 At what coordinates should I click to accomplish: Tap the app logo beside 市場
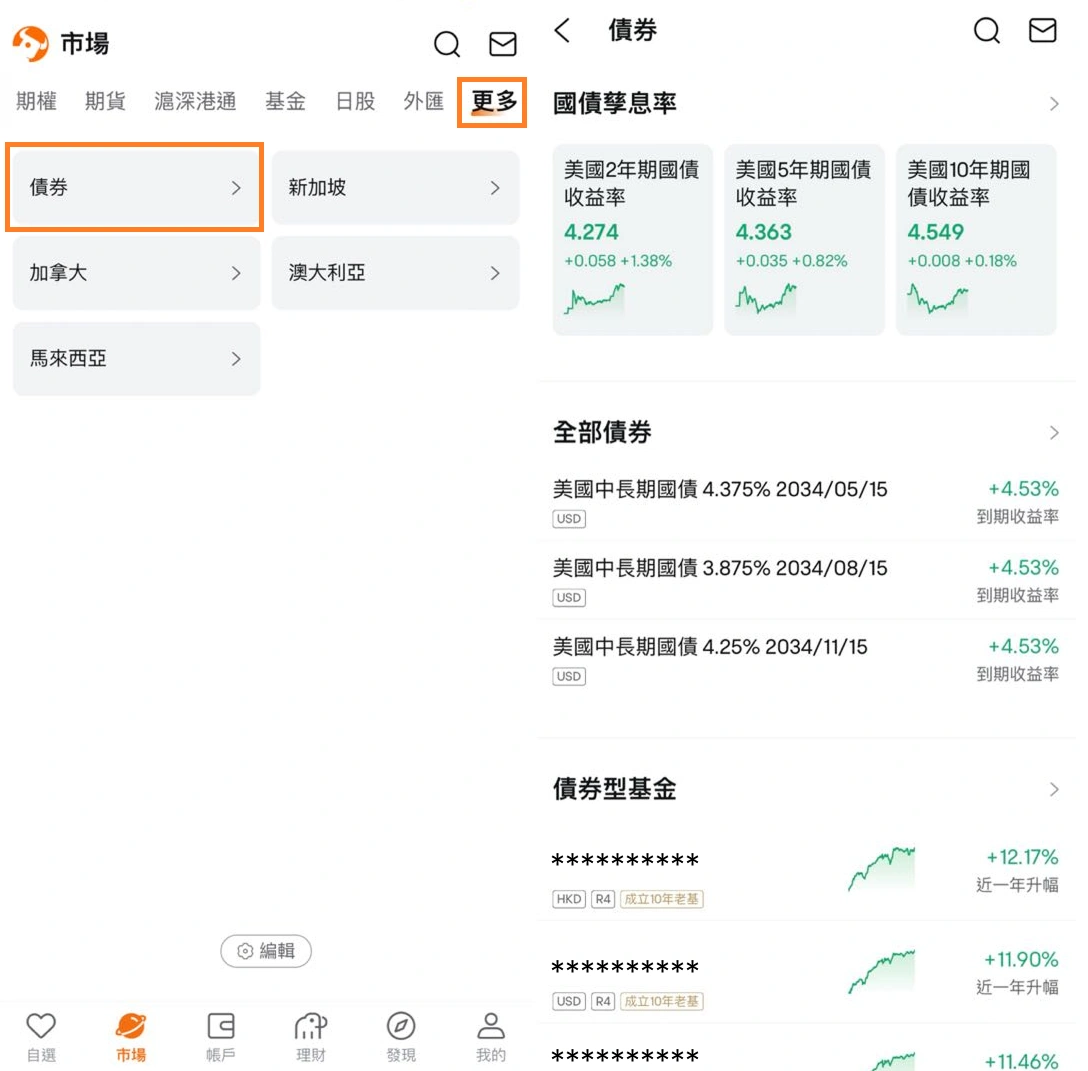pos(31,43)
